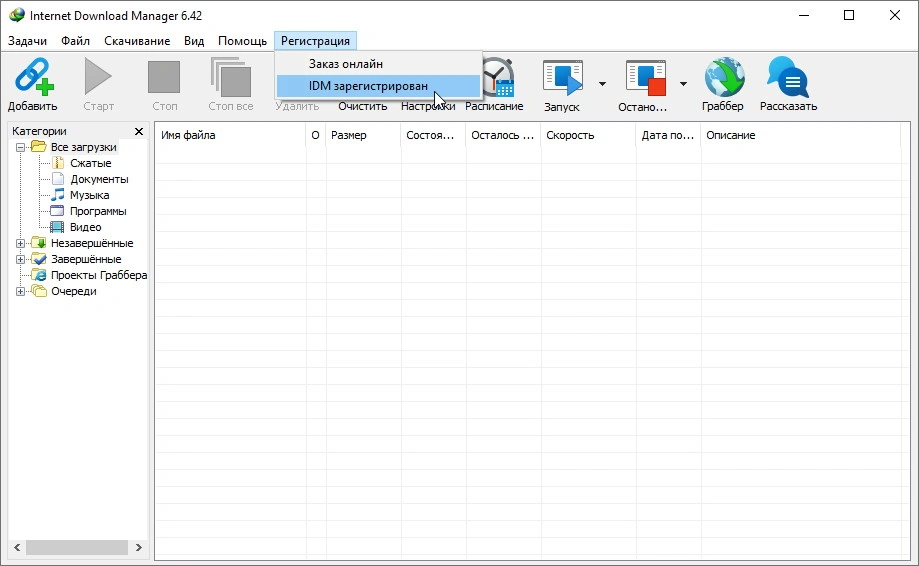Select the Все загрузки category

tap(83, 147)
